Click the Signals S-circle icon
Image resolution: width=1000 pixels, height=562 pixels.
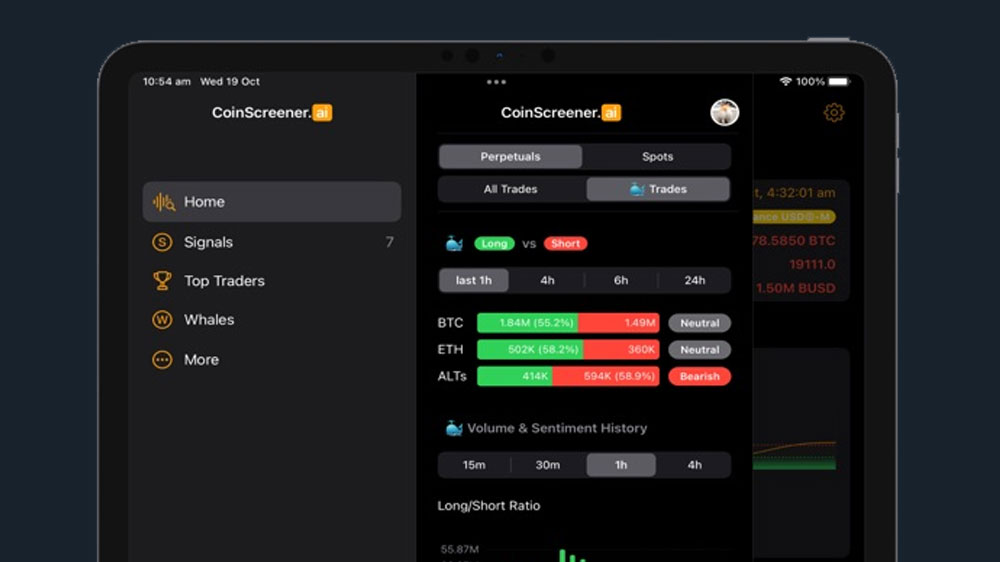tap(162, 242)
